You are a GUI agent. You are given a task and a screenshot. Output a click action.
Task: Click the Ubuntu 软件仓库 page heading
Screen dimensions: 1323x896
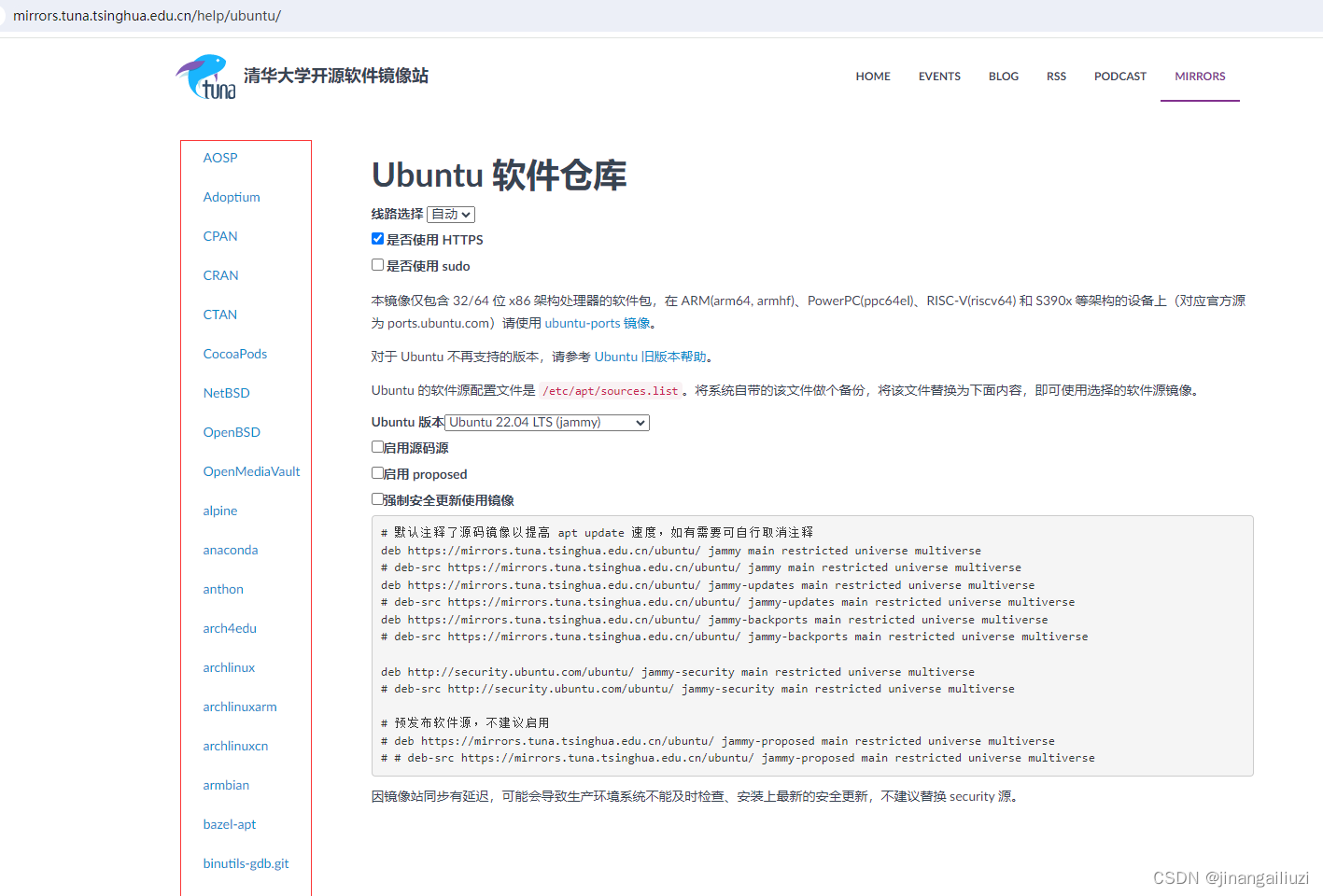pos(500,175)
